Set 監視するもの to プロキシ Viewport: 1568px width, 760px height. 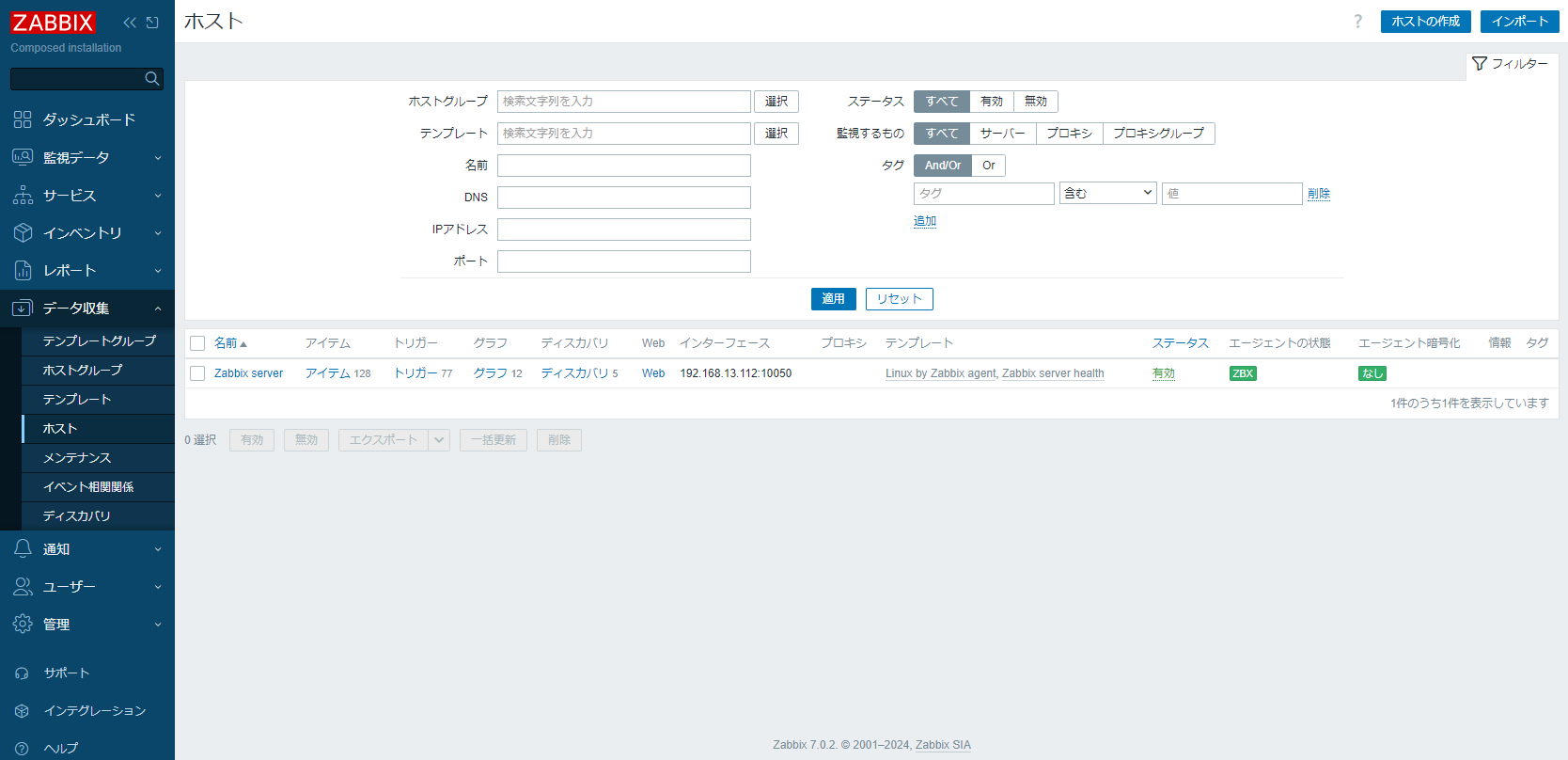(x=1070, y=134)
